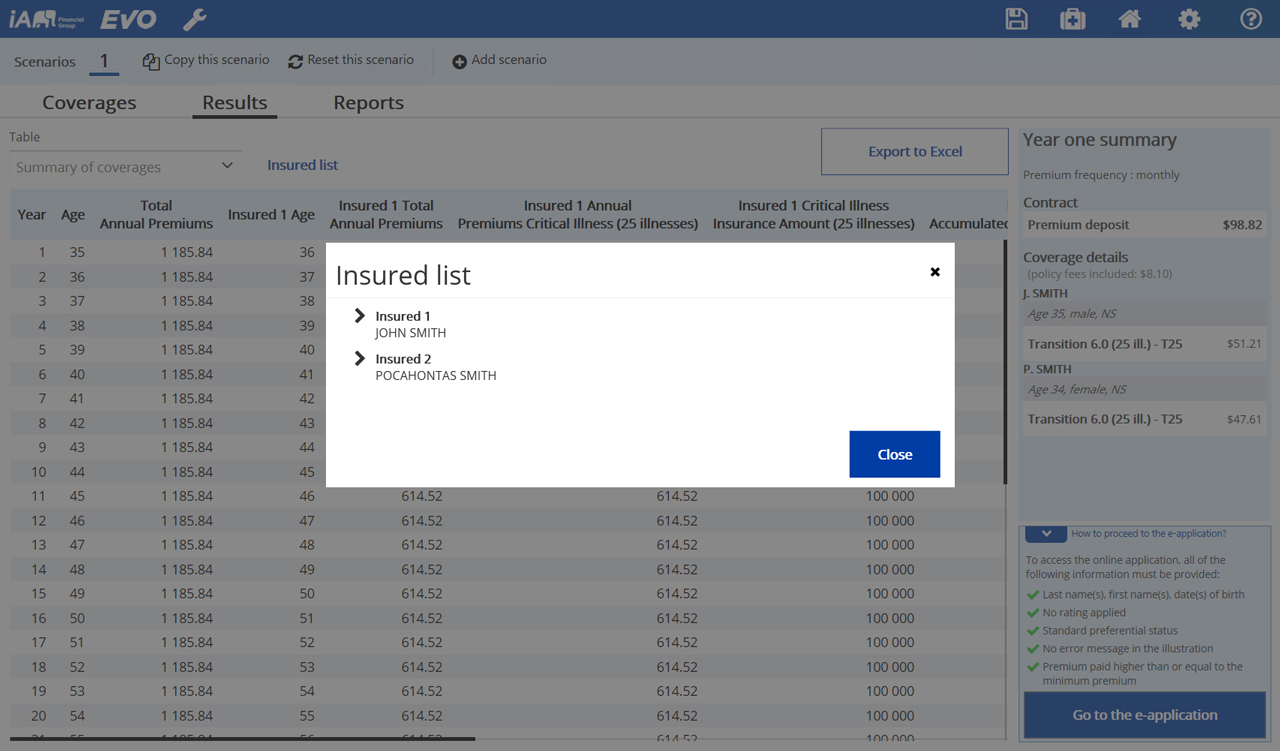Save using the floppy disk icon

1016,19
